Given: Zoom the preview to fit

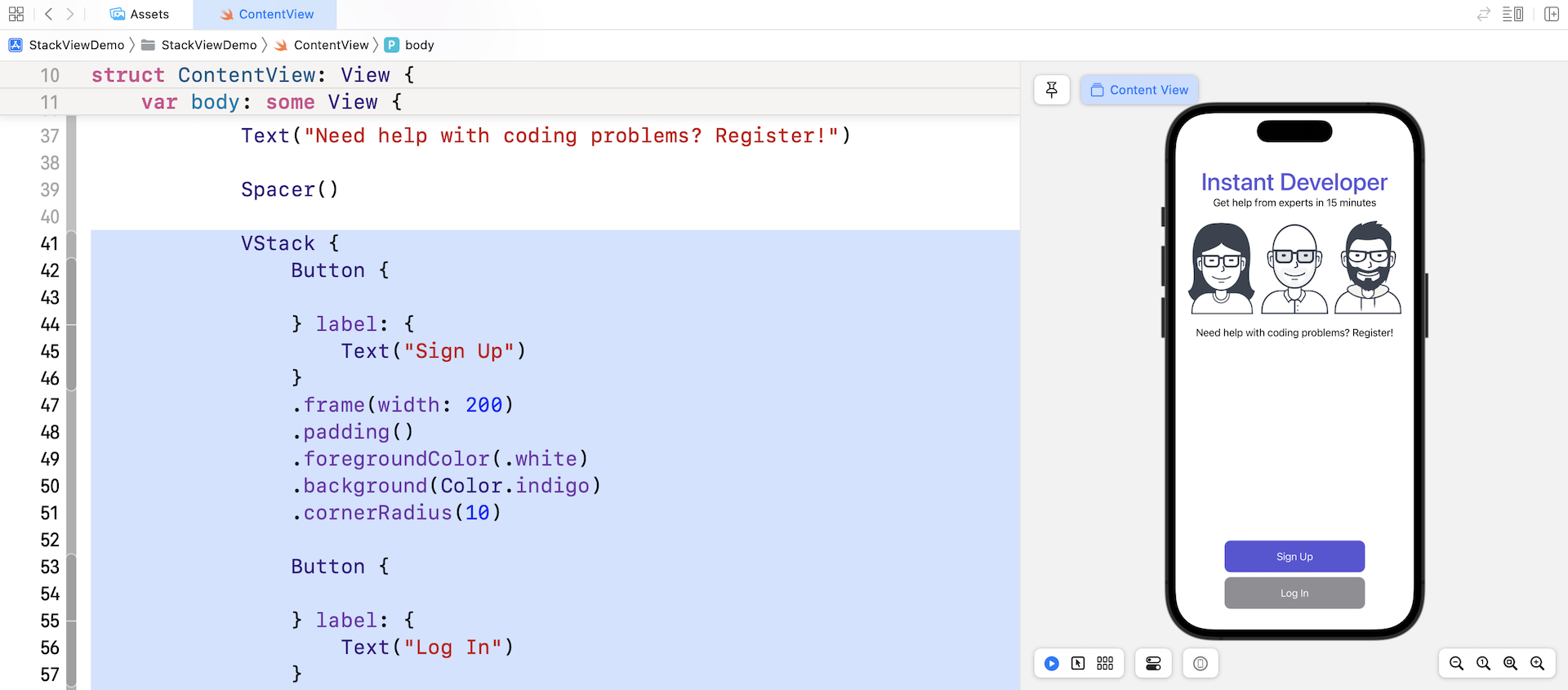Looking at the screenshot, I should point(1510,664).
